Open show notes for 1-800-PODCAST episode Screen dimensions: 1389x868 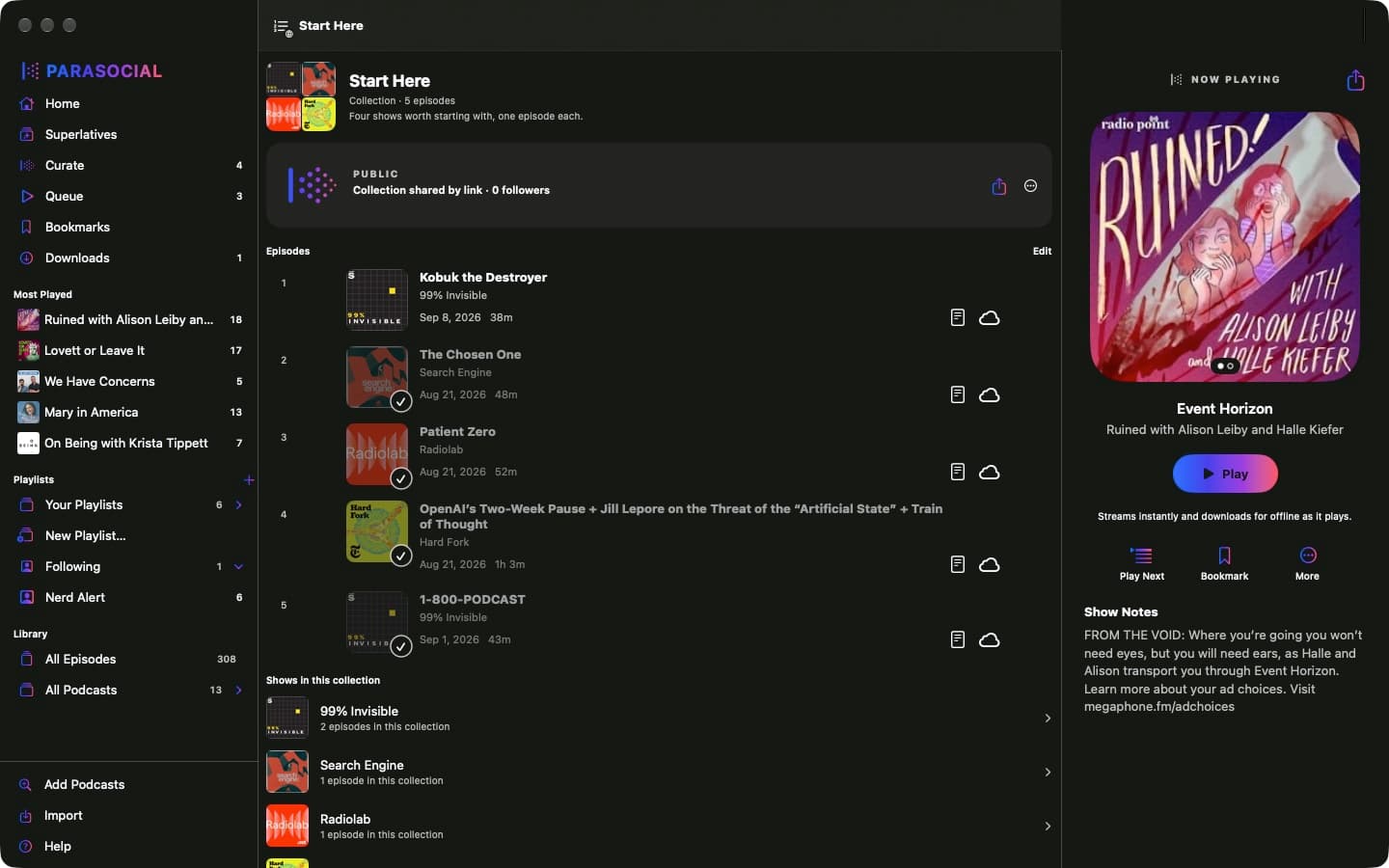(x=957, y=639)
